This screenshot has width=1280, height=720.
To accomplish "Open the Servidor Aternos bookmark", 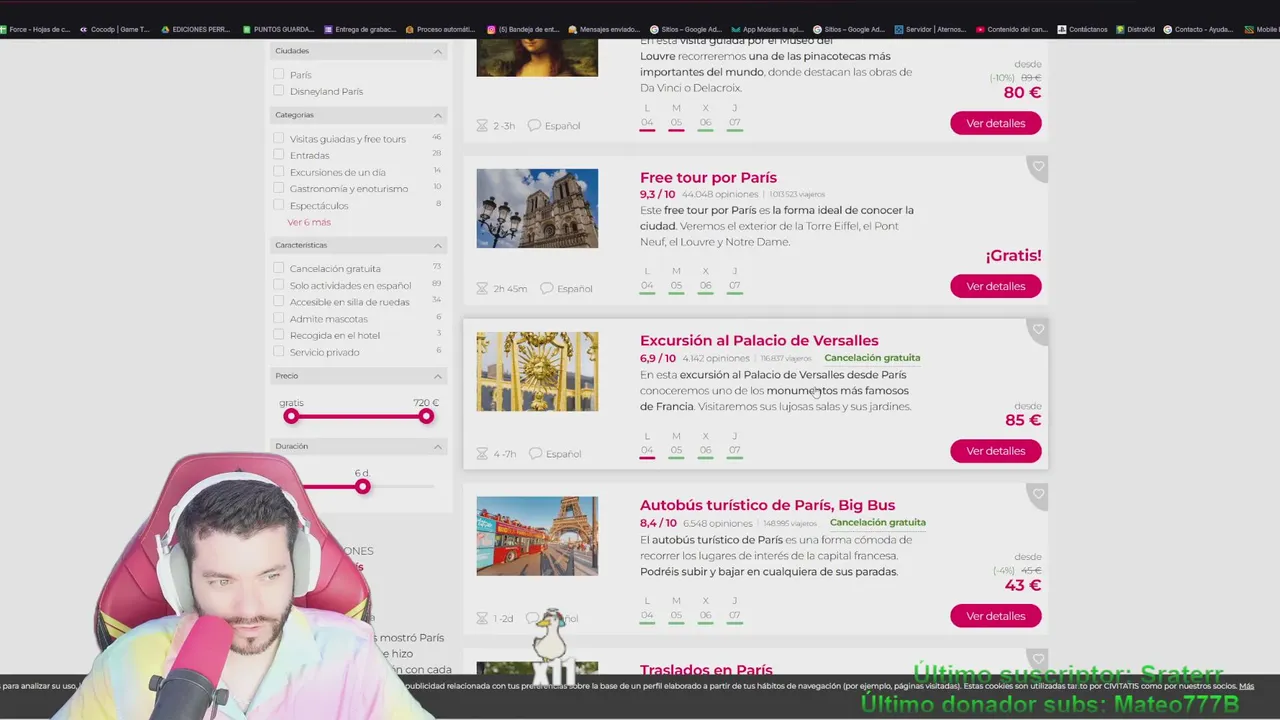I will [x=929, y=30].
